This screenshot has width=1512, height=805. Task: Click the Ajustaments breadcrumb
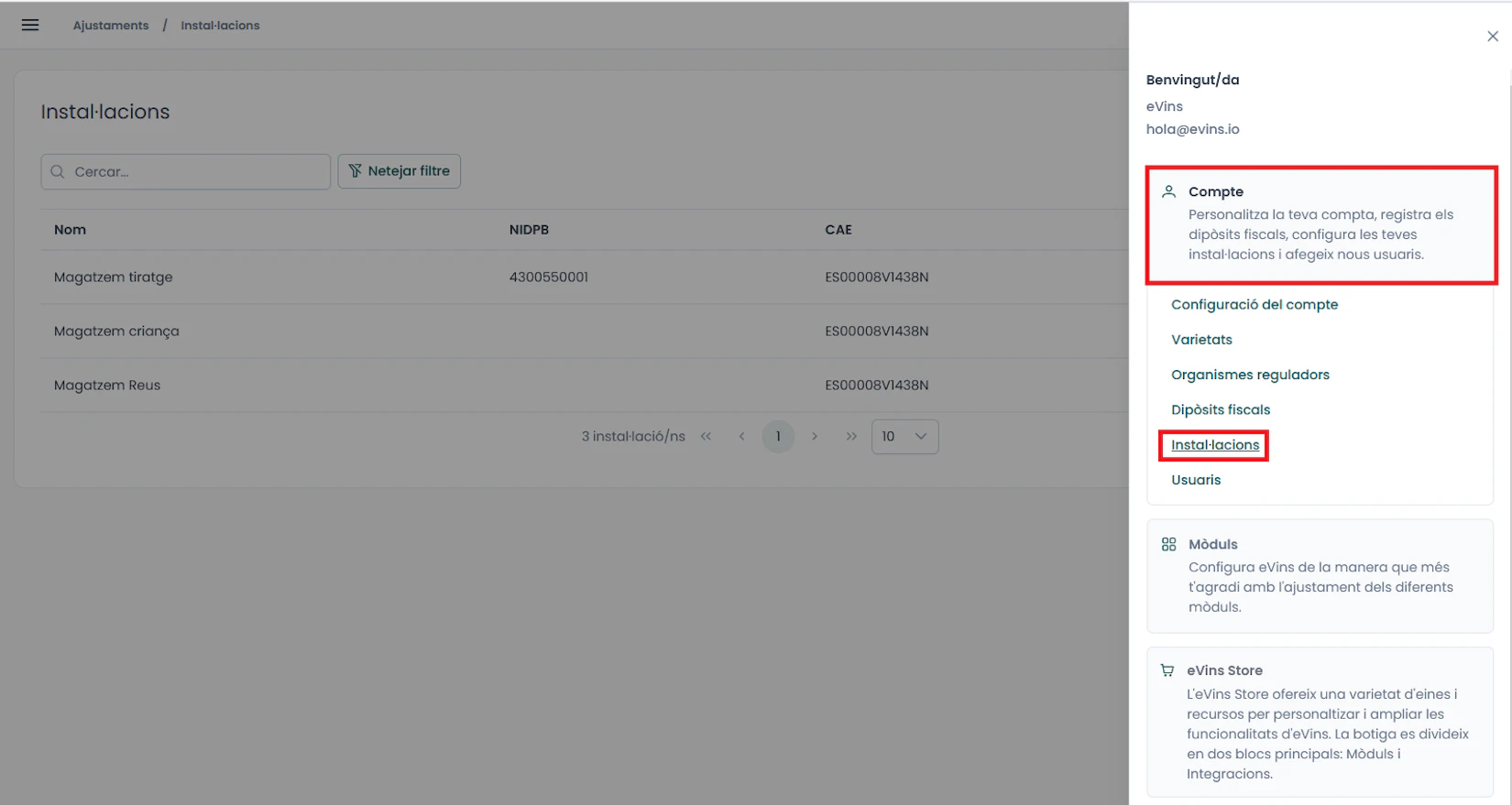[x=111, y=26]
